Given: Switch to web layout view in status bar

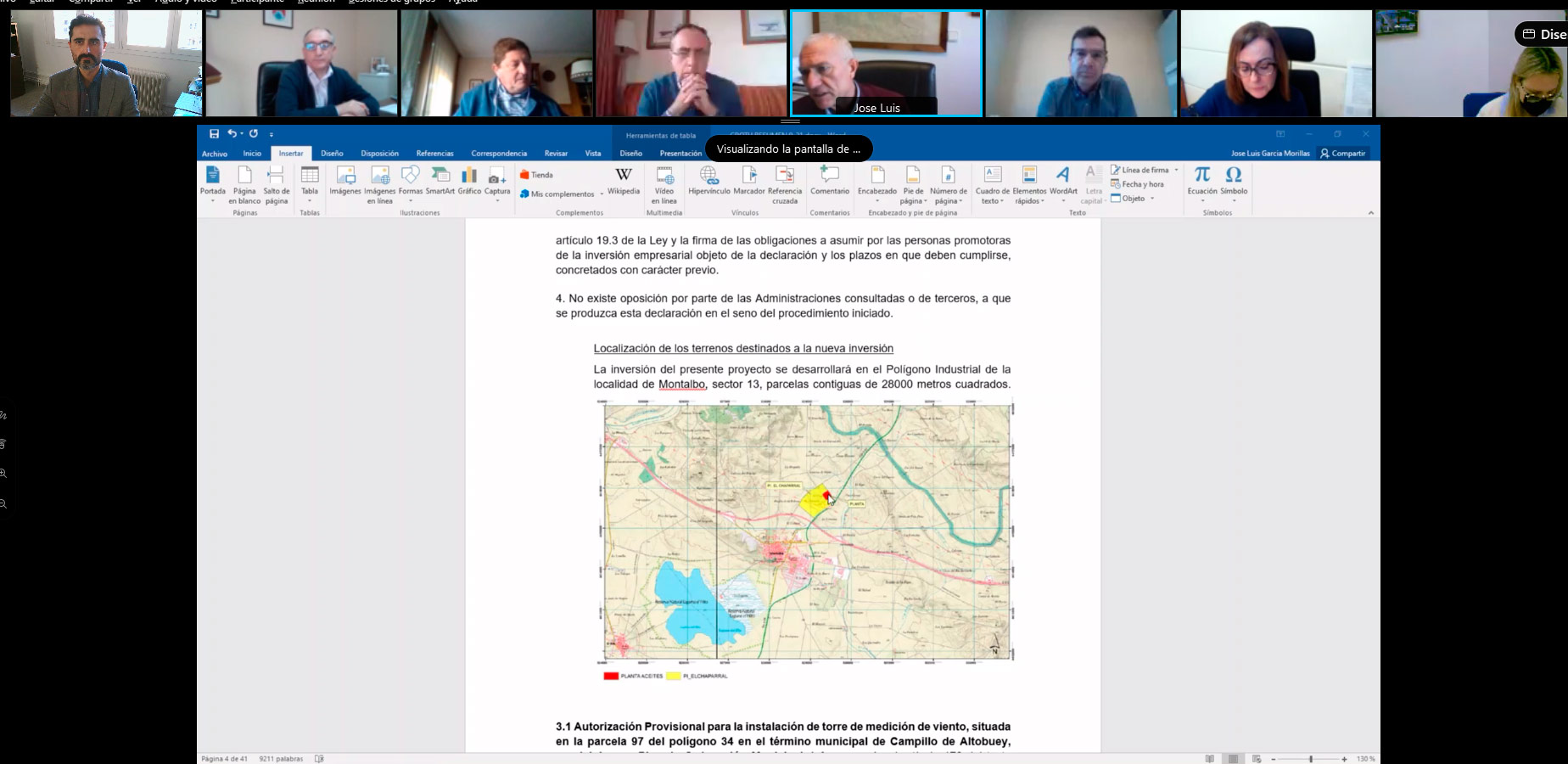Looking at the screenshot, I should coord(1257,759).
